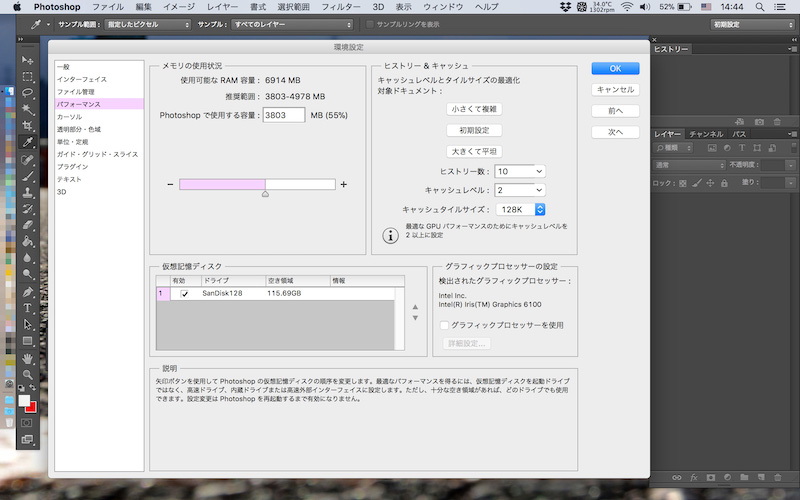
Task: Click lock all padlock icon
Action: click(724, 183)
